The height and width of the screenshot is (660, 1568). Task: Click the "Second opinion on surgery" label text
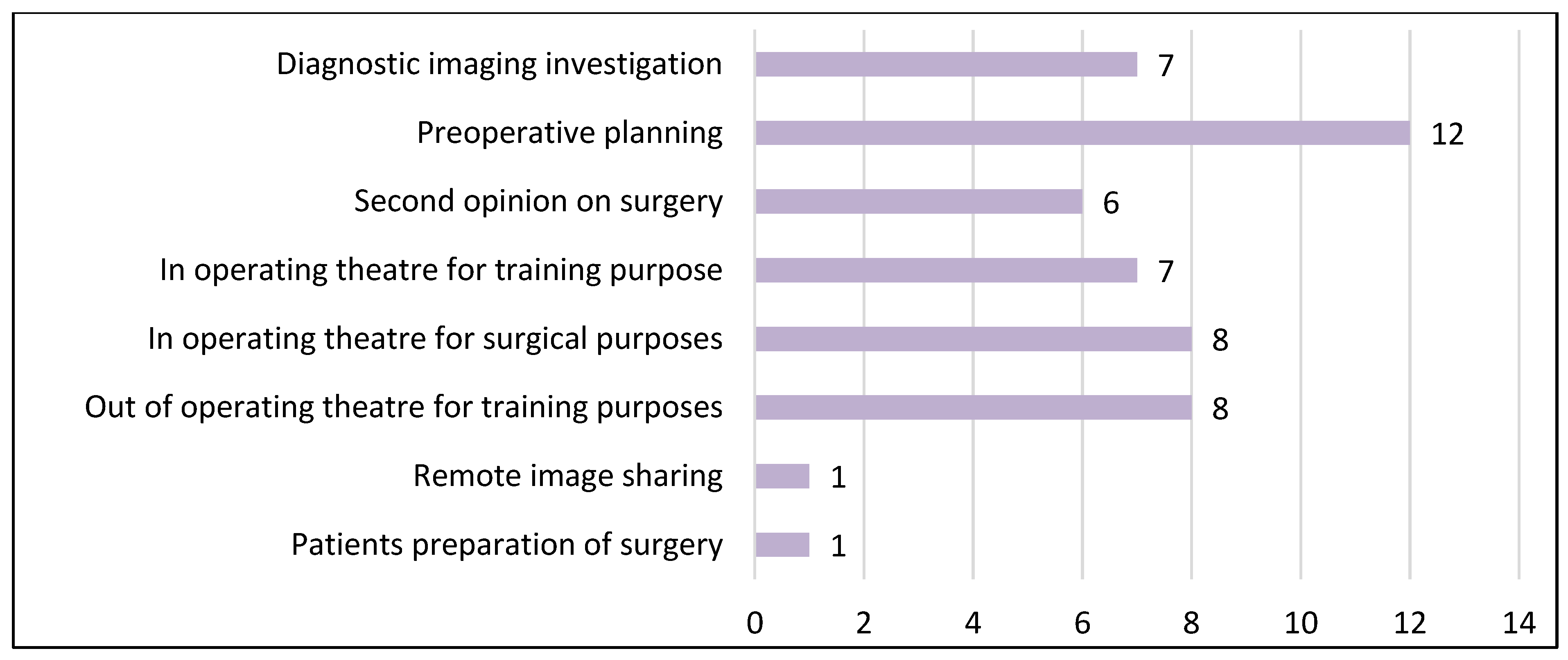click(538, 201)
